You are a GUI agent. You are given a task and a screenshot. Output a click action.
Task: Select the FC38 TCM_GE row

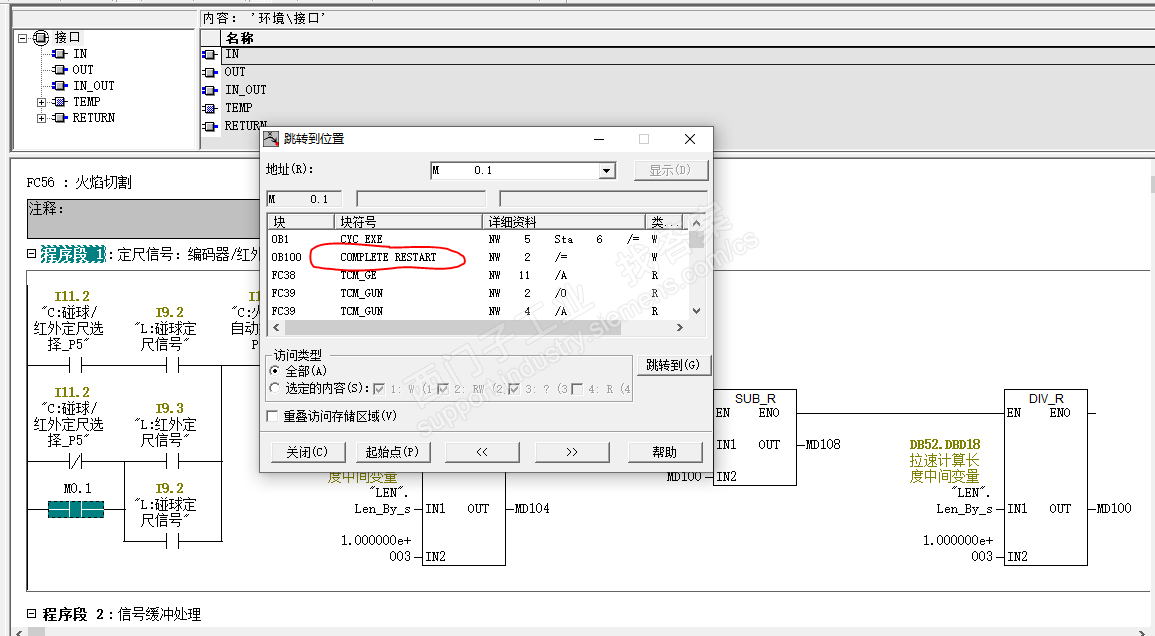click(479, 275)
